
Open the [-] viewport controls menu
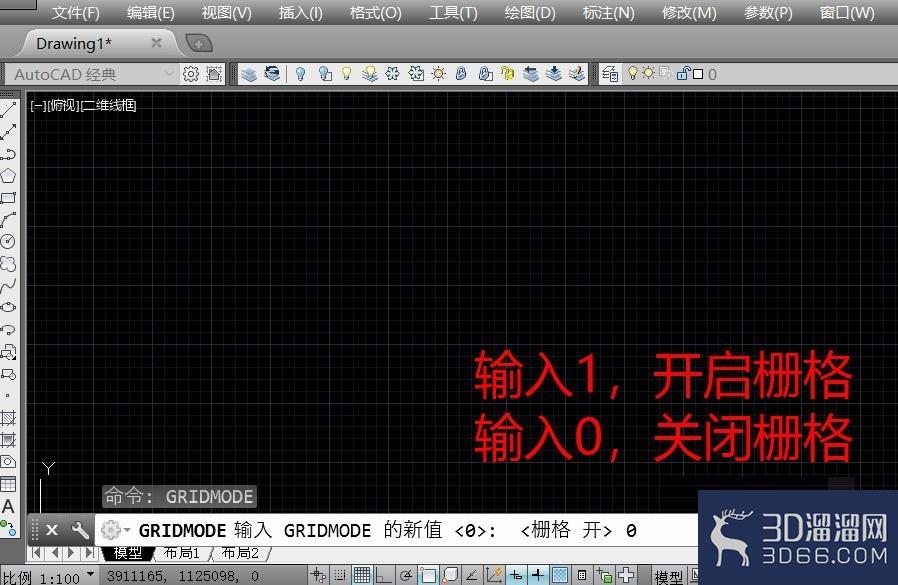tap(38, 105)
